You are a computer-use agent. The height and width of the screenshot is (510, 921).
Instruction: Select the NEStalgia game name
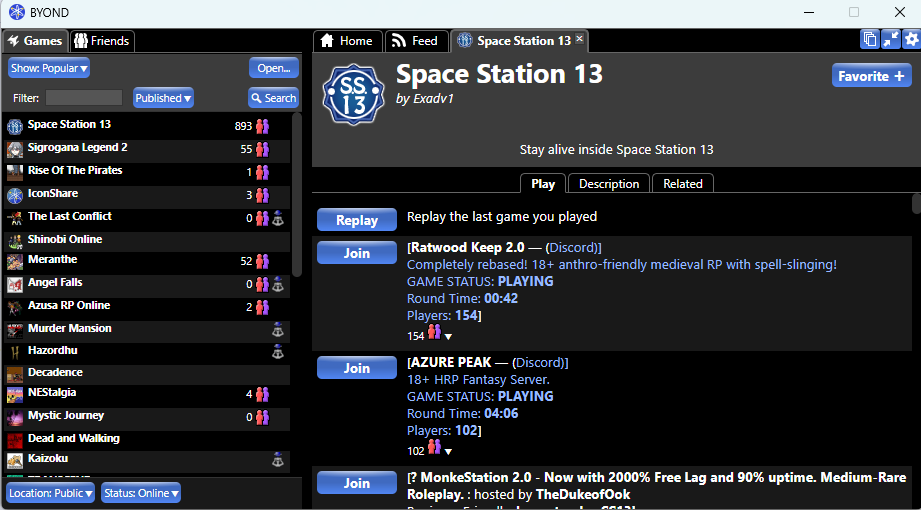pos(52,392)
